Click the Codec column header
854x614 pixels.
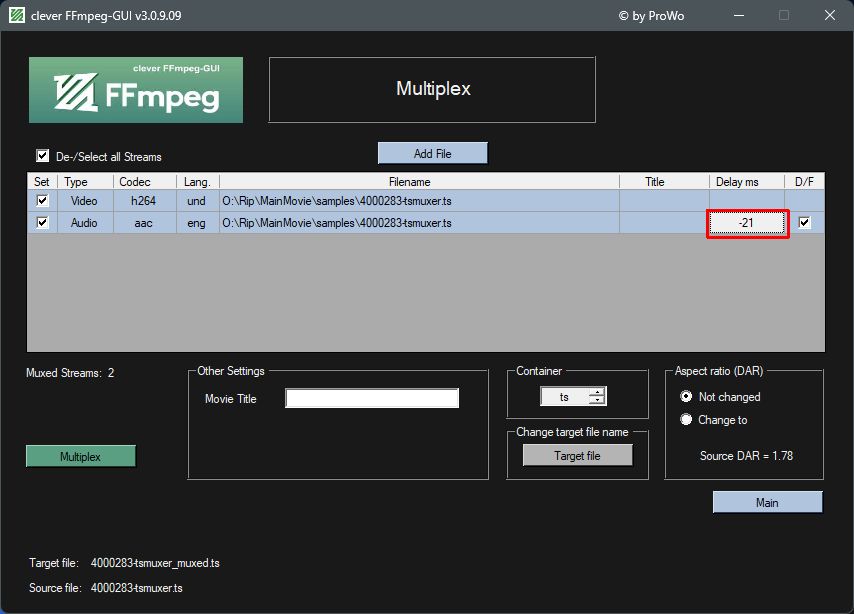point(144,181)
